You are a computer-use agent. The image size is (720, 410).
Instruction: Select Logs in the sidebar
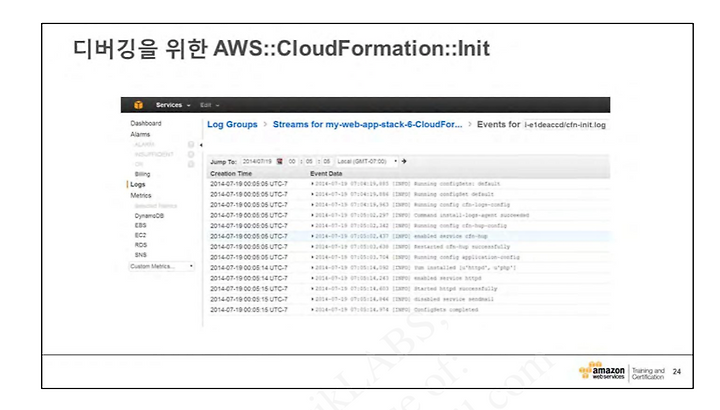coord(137,184)
